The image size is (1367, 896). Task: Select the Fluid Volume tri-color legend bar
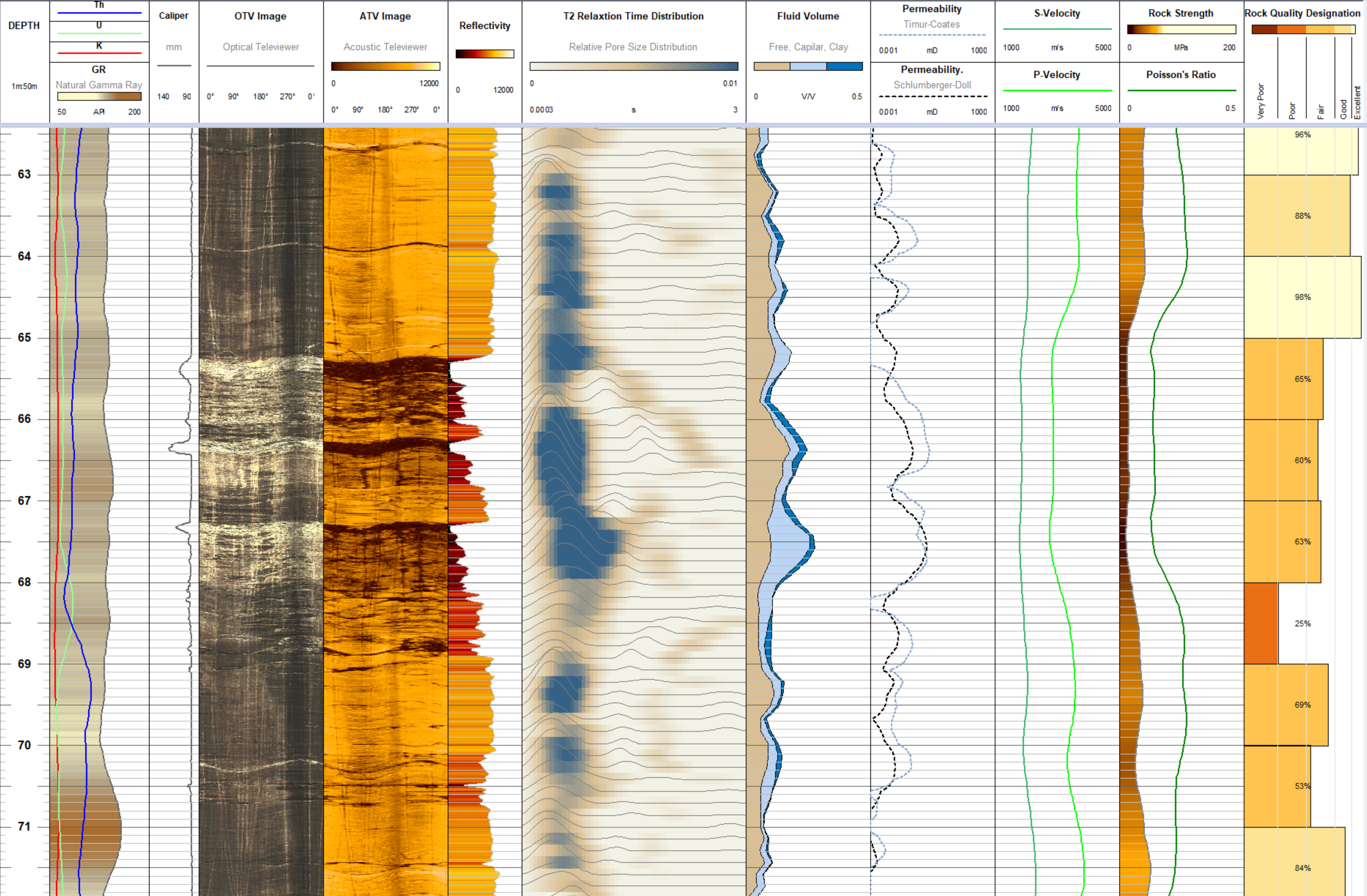[x=807, y=66]
